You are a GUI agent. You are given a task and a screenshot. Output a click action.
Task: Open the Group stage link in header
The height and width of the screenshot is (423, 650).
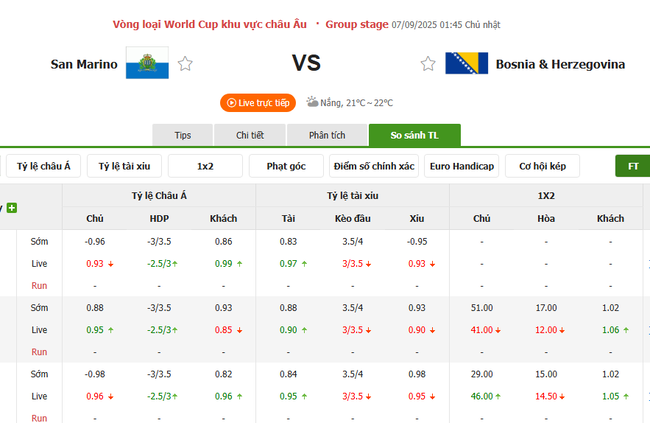coord(357,24)
